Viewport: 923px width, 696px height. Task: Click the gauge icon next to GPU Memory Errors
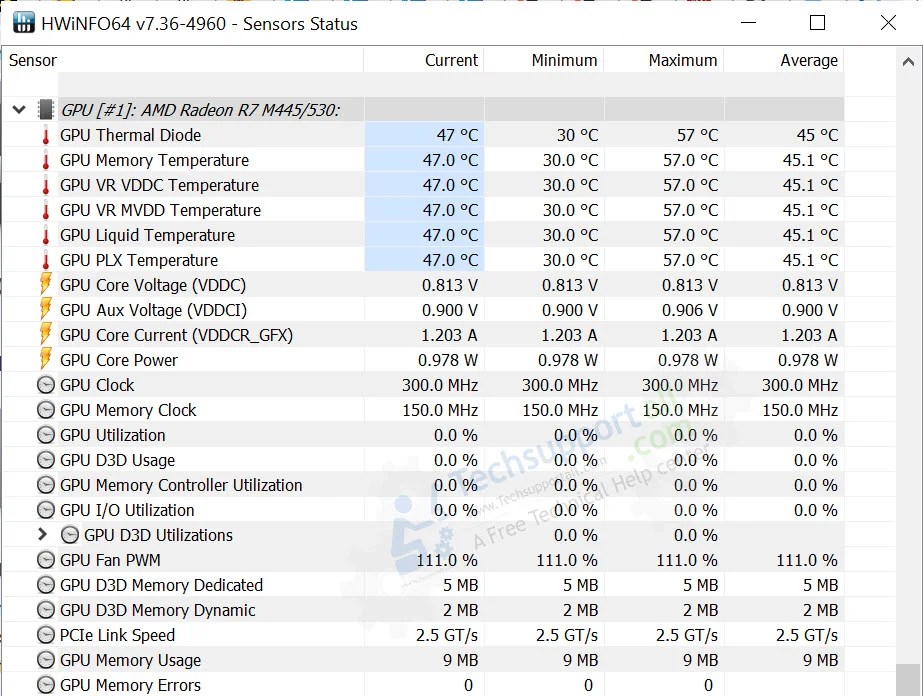point(45,685)
